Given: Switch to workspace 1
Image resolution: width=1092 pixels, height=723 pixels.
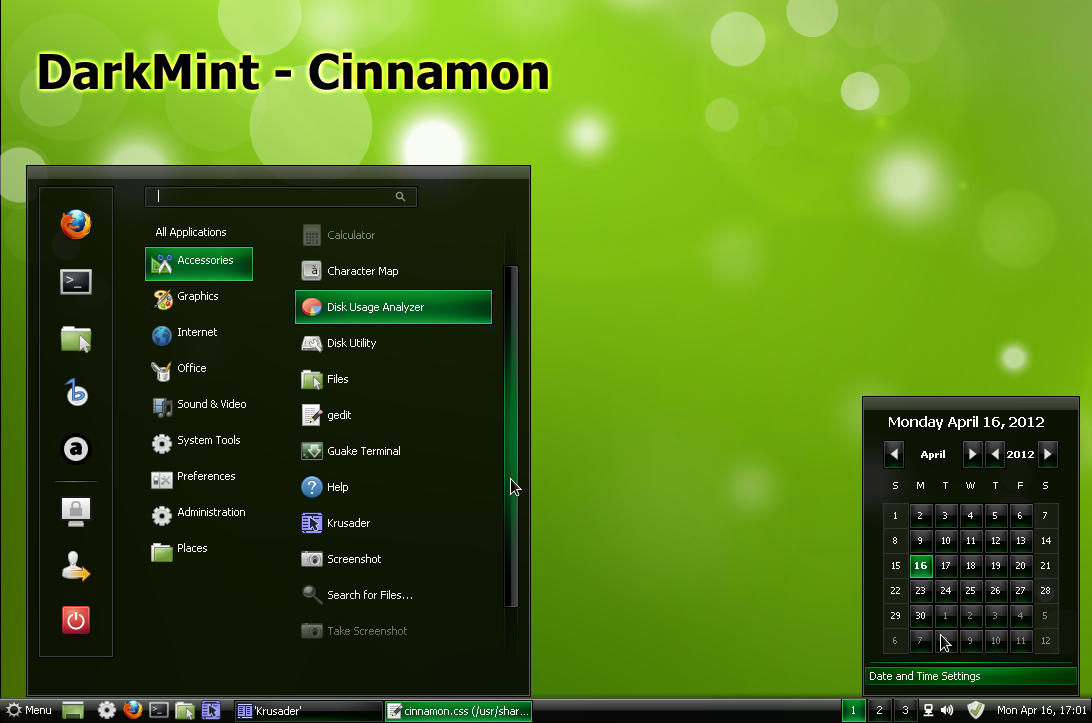Looking at the screenshot, I should [854, 710].
